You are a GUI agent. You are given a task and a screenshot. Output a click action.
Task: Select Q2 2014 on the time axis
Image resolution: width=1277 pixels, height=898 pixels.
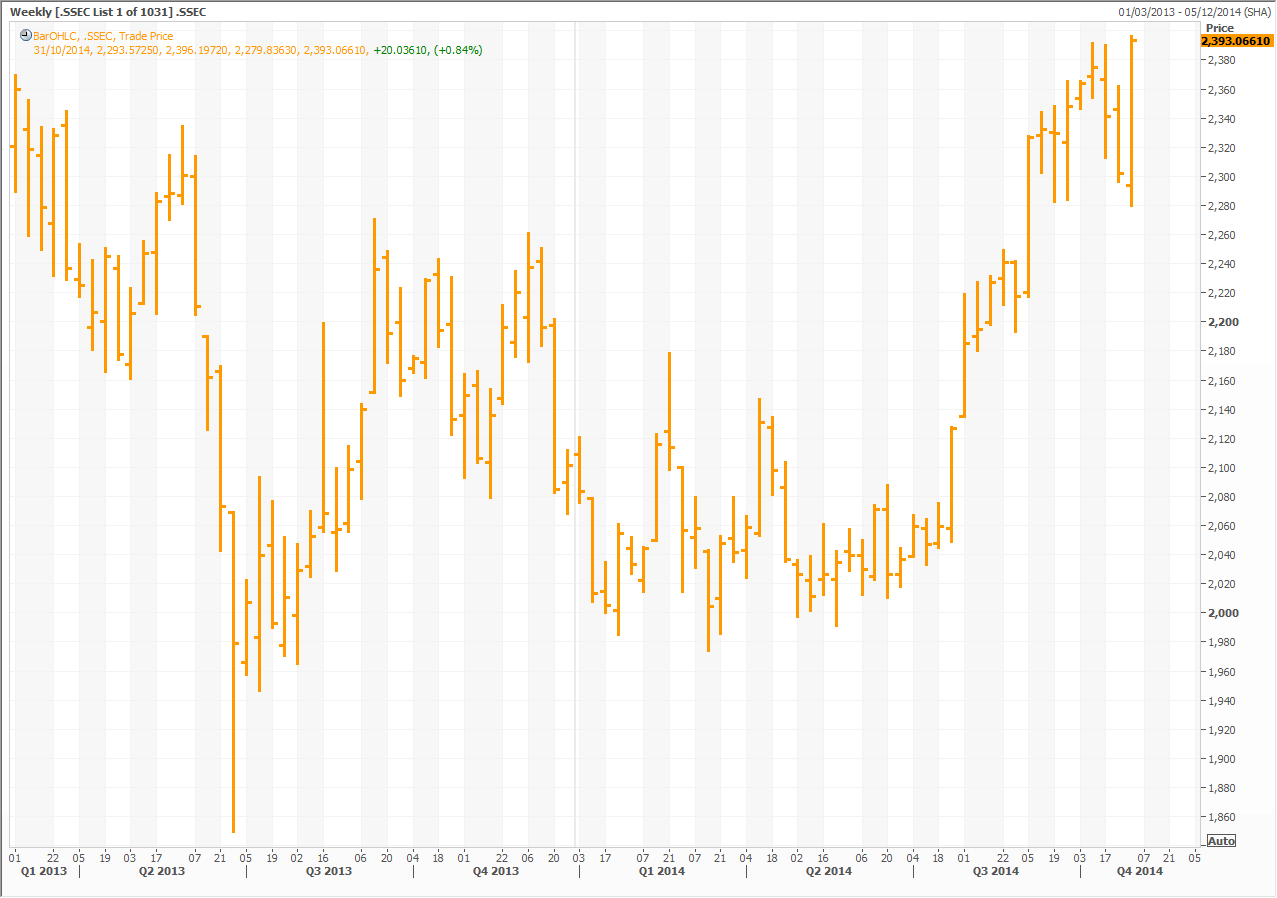pyautogui.click(x=828, y=871)
